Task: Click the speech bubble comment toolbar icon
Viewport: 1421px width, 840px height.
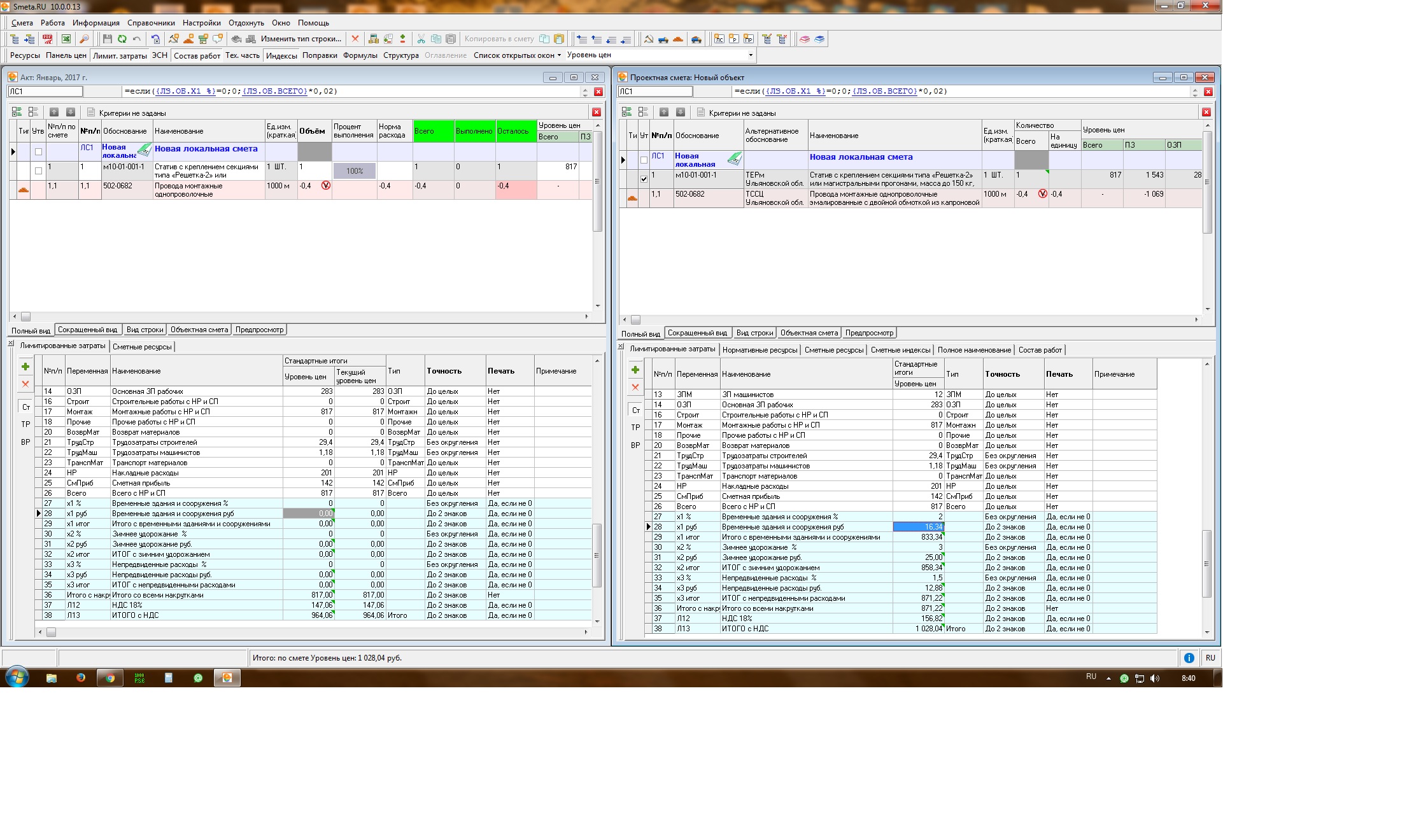Action: [x=218, y=39]
